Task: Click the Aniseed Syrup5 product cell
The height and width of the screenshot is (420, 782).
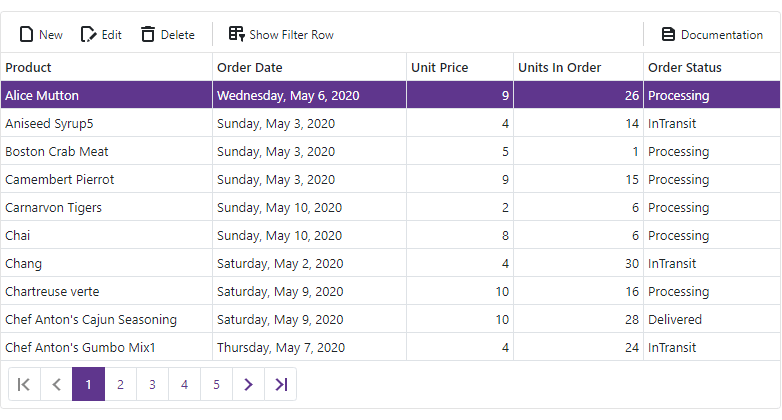Action: pyautogui.click(x=52, y=124)
